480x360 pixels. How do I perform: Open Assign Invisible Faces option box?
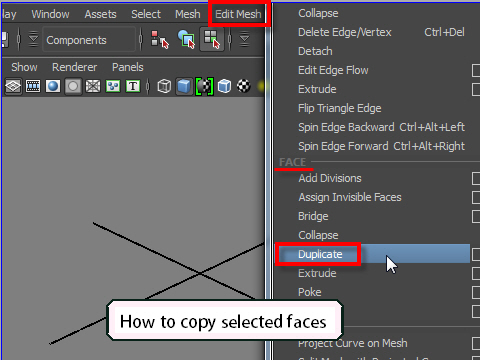pyautogui.click(x=476, y=197)
